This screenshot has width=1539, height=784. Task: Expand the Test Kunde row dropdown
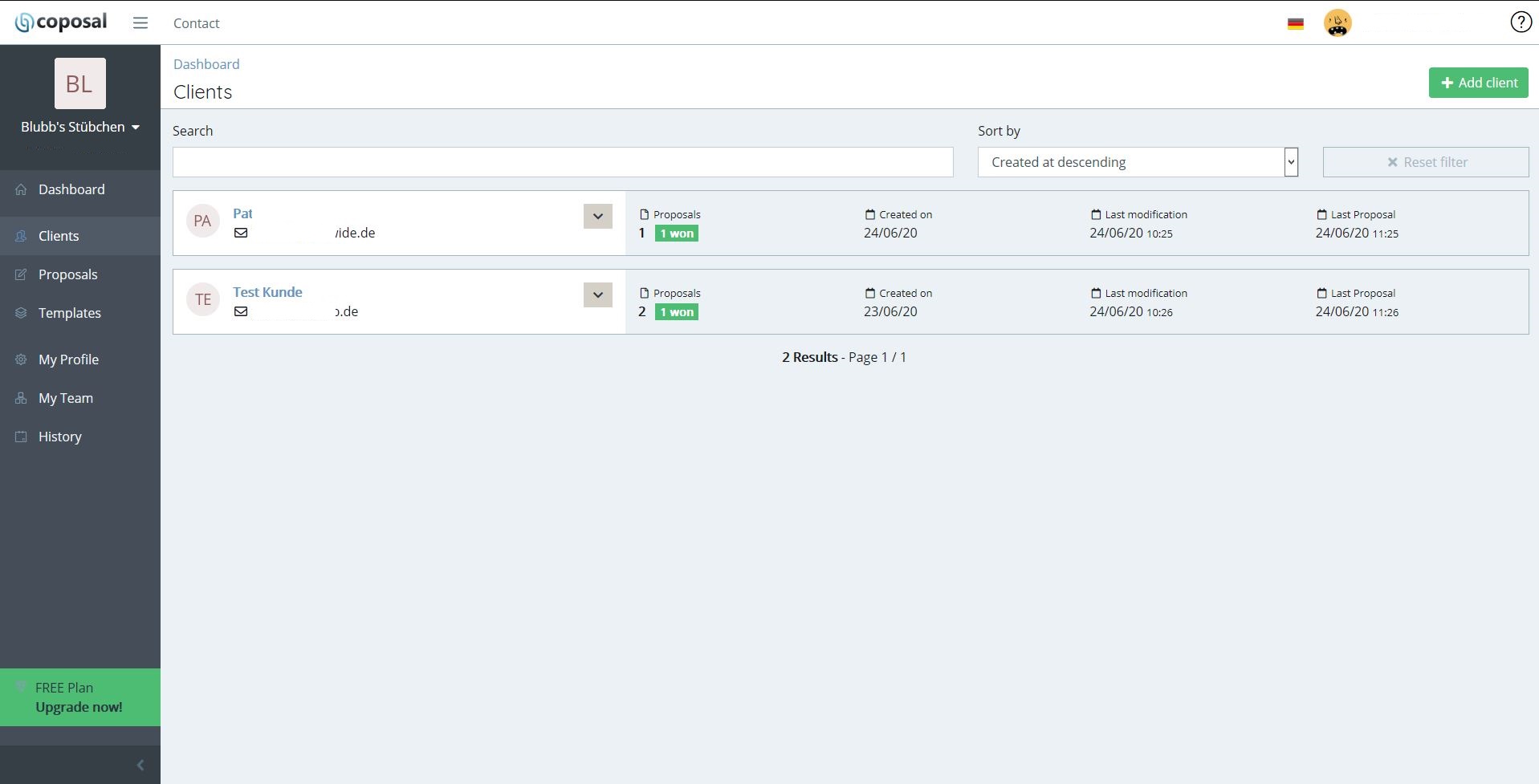598,295
